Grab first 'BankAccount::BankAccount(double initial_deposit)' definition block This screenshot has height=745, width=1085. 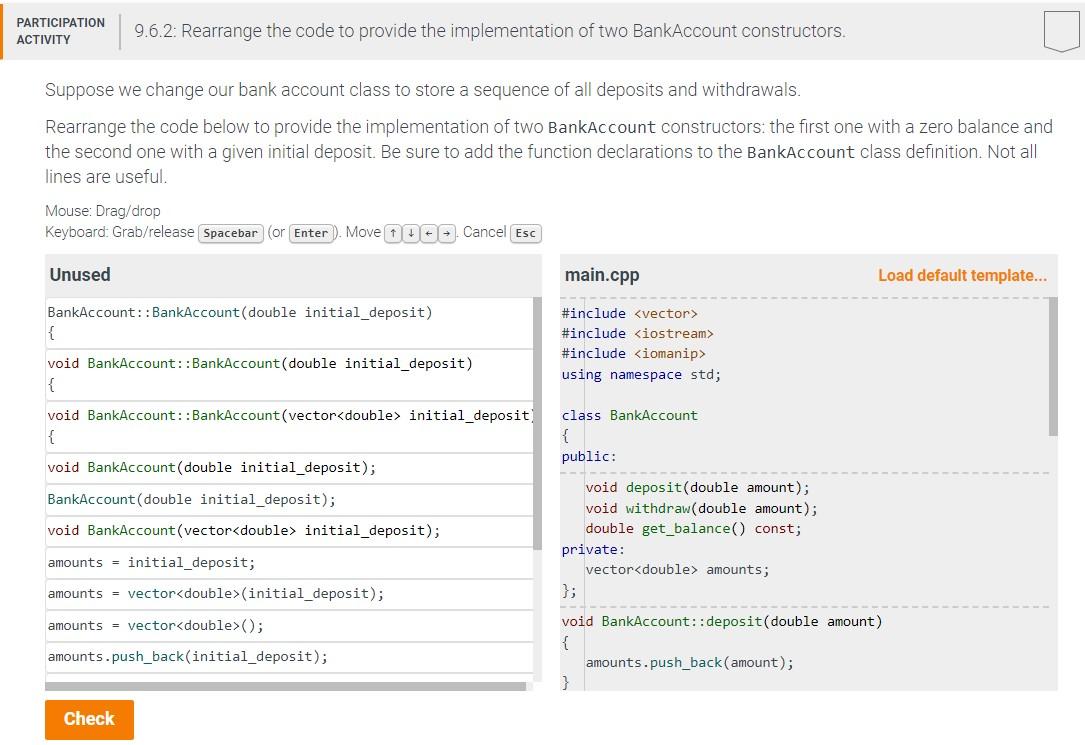[x=240, y=322]
